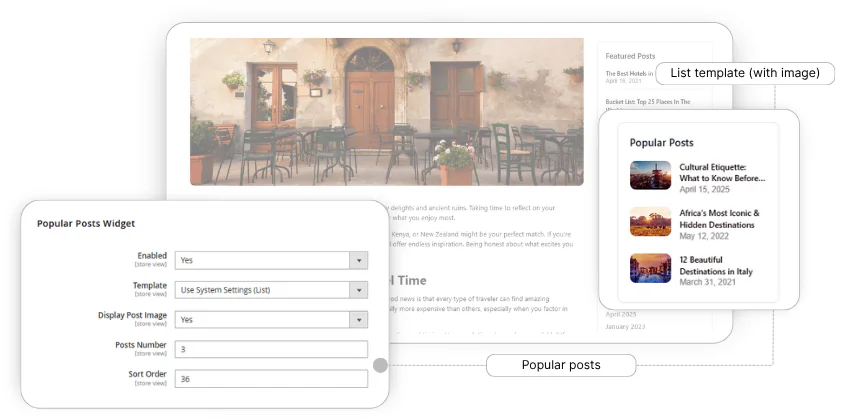
Task: Click the Posts Number input field
Action: point(270,349)
